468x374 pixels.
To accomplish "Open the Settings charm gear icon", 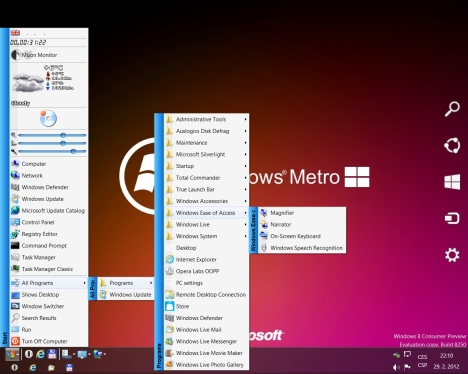I will (452, 255).
